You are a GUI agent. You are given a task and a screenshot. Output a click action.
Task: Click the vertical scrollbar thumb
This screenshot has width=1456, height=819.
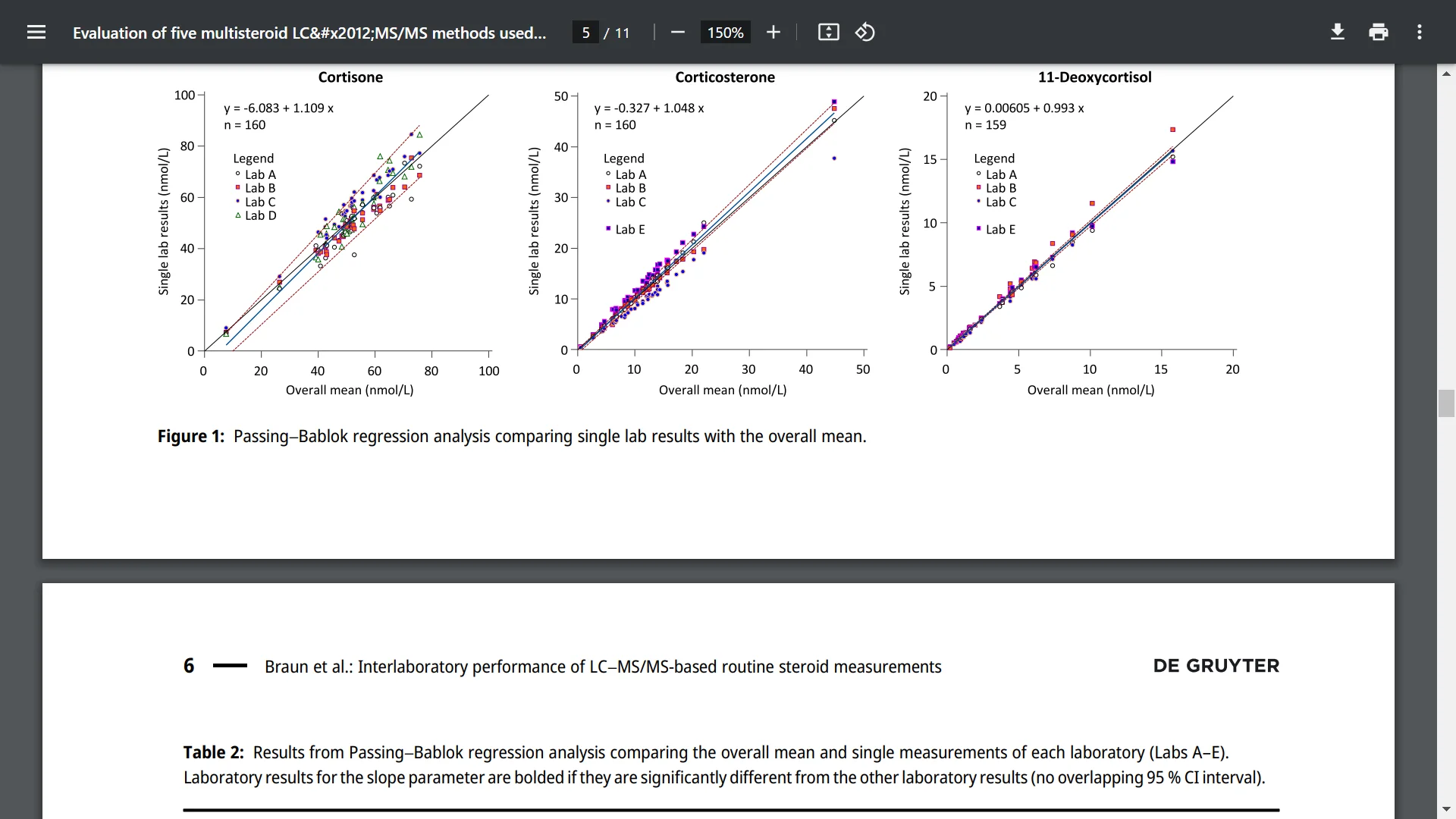[x=1446, y=403]
